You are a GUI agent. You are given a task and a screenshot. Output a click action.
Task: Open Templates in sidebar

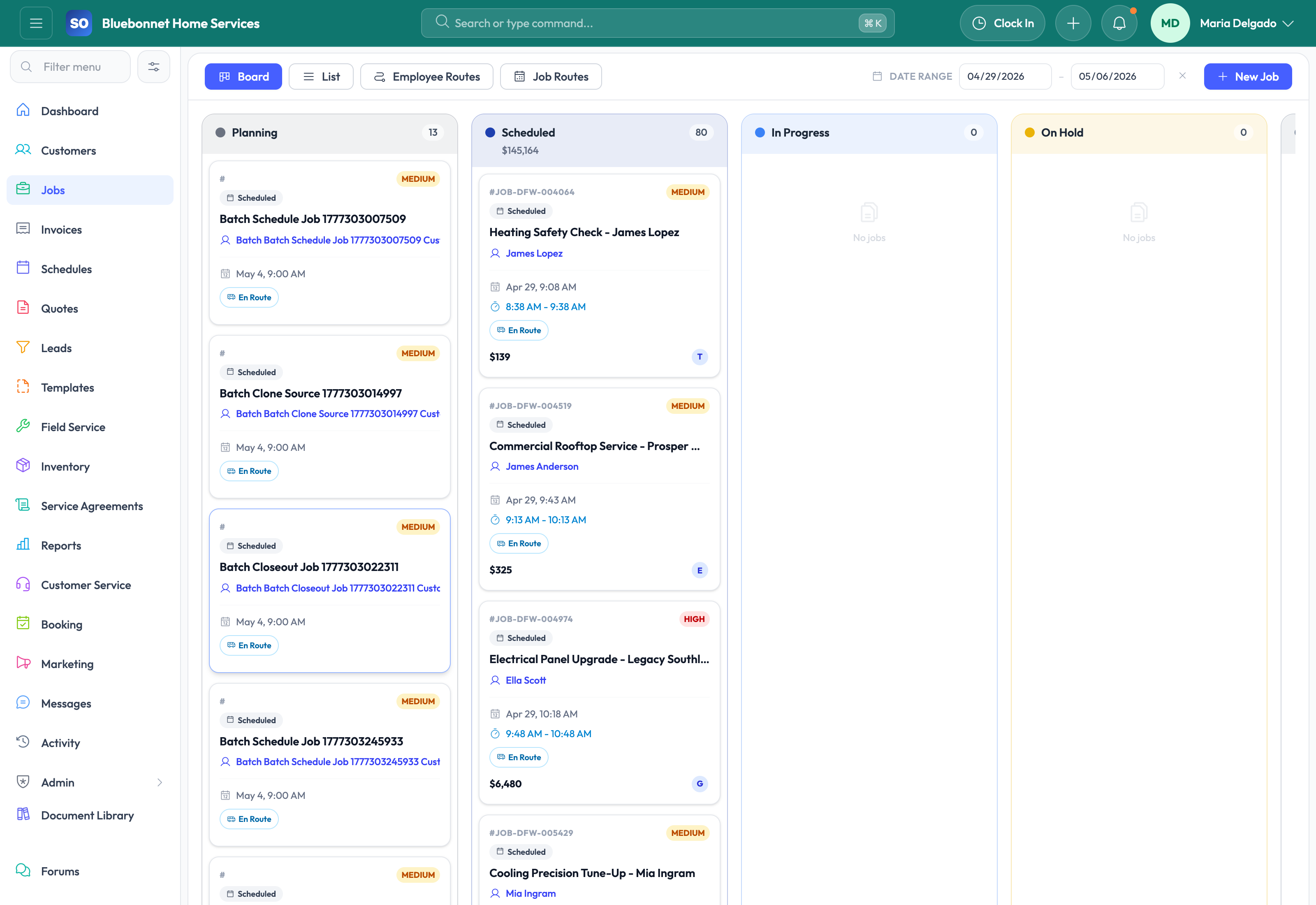point(90,388)
